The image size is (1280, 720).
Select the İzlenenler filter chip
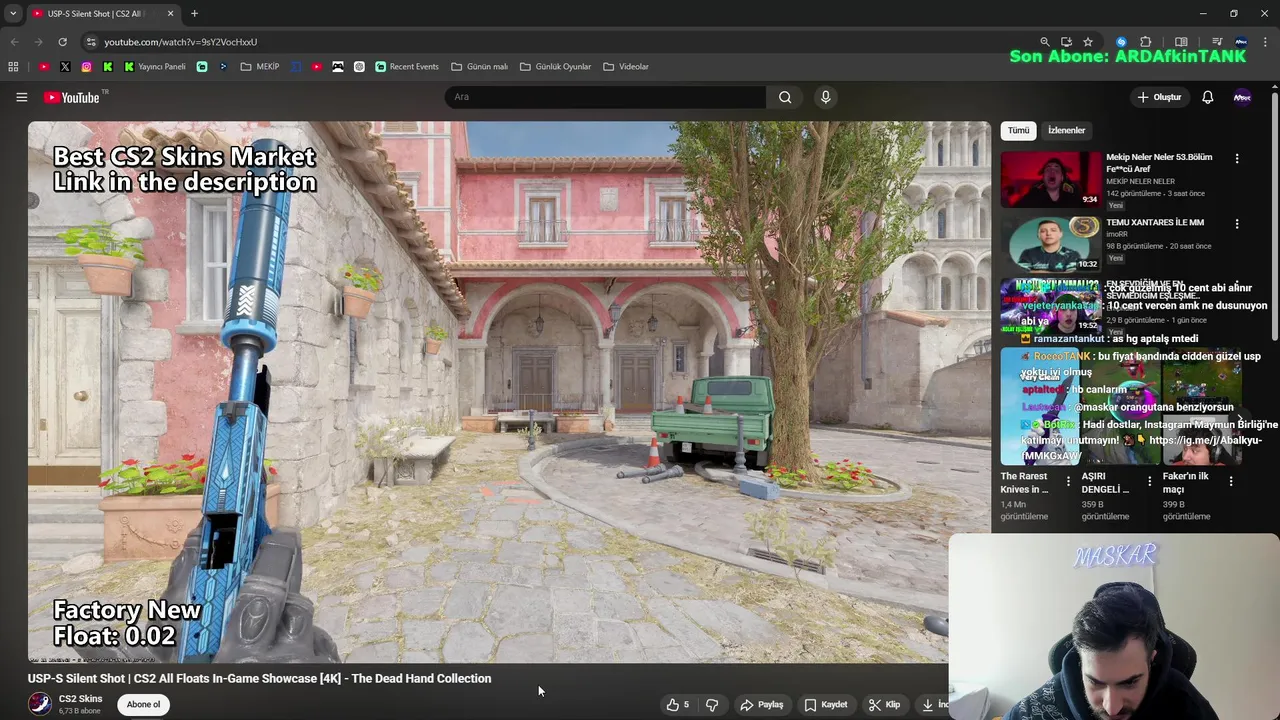(1066, 130)
